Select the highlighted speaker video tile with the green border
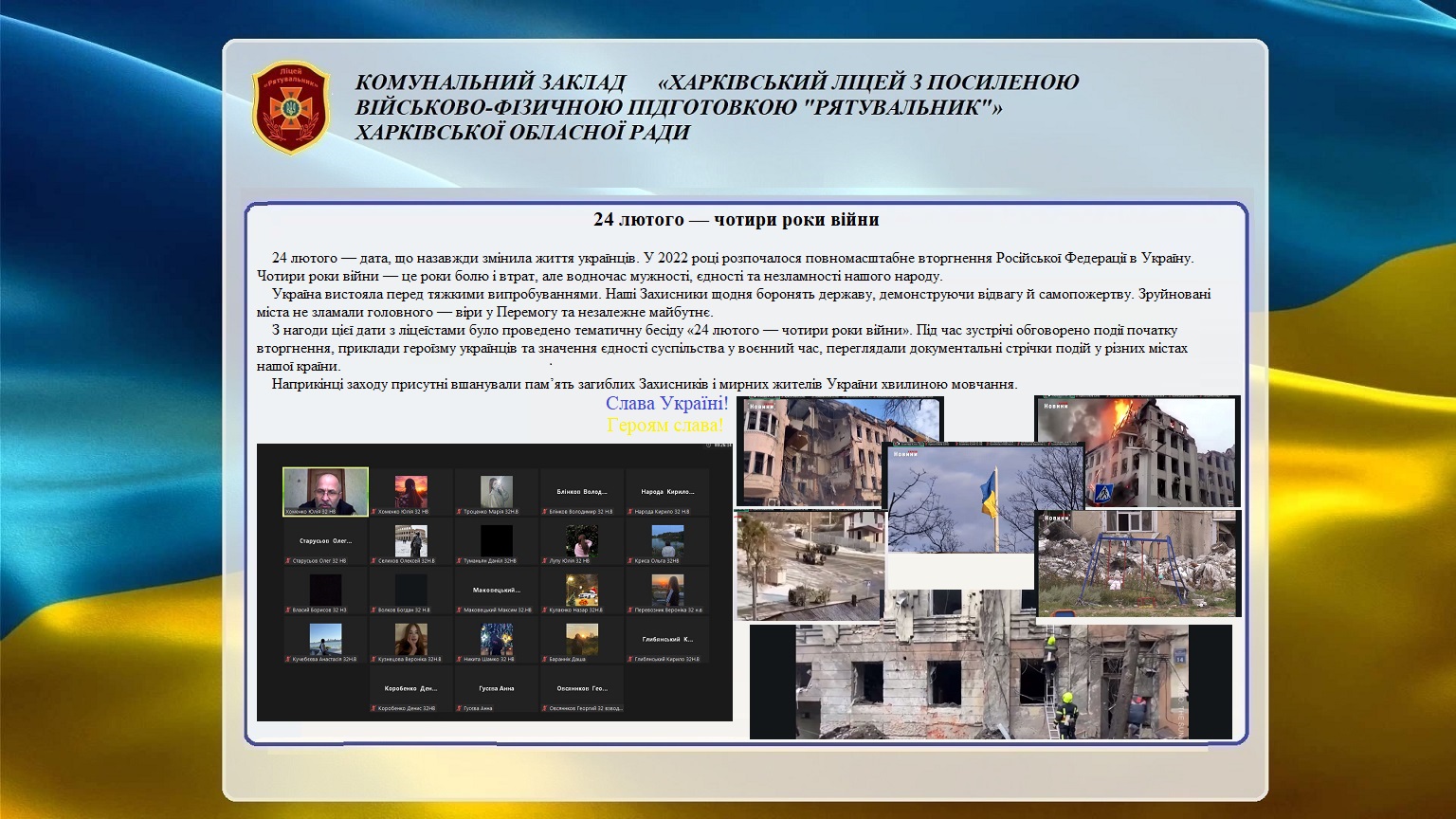The height and width of the screenshot is (819, 1456). [x=325, y=491]
